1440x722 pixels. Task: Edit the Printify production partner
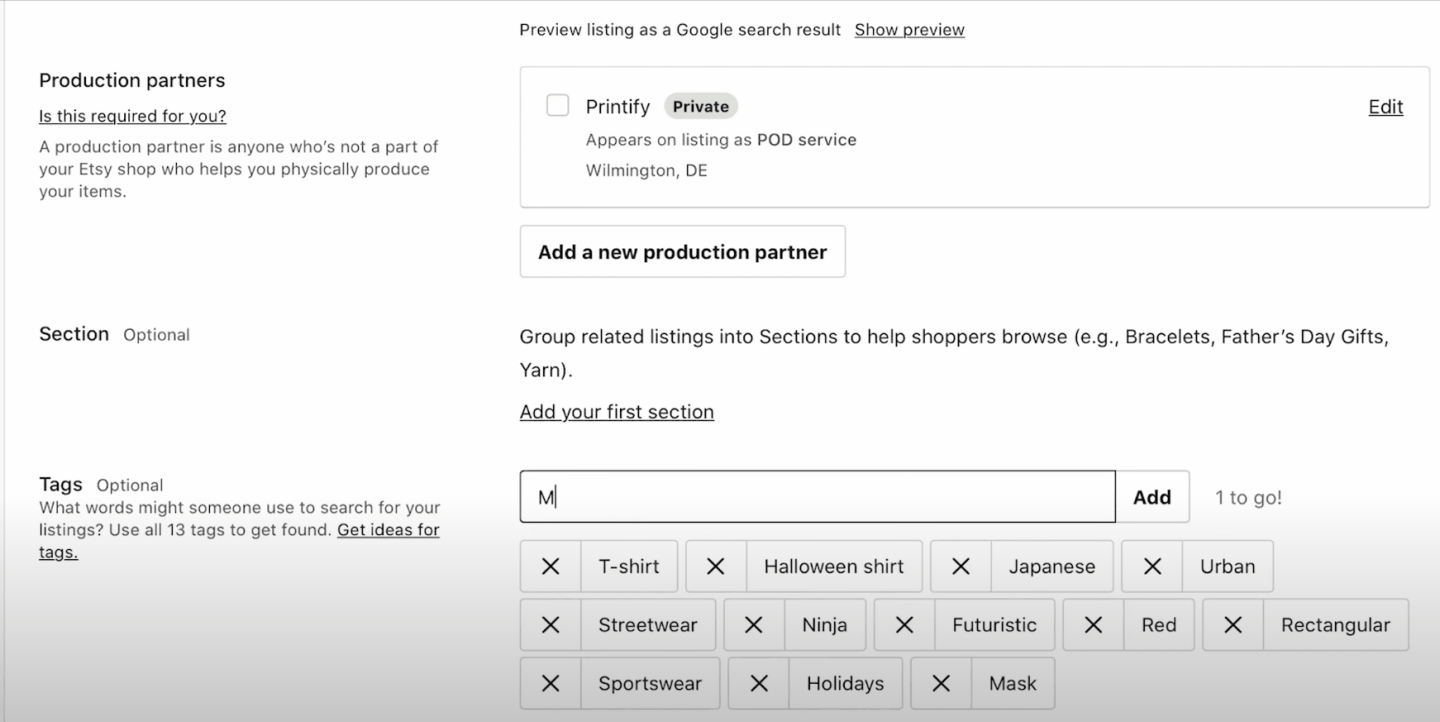[x=1385, y=107]
